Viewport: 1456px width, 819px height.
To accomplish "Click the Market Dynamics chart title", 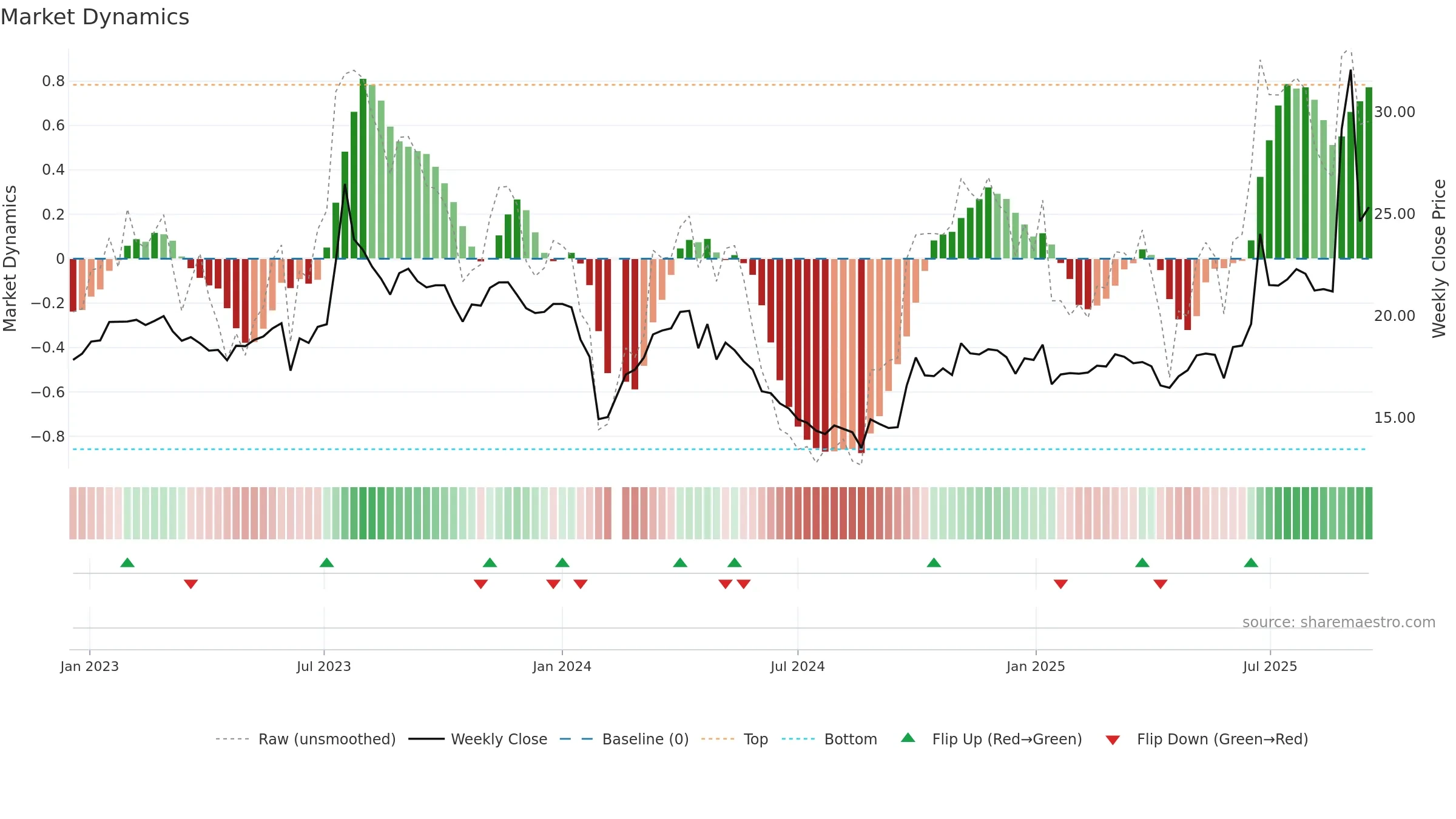I will coord(95,17).
